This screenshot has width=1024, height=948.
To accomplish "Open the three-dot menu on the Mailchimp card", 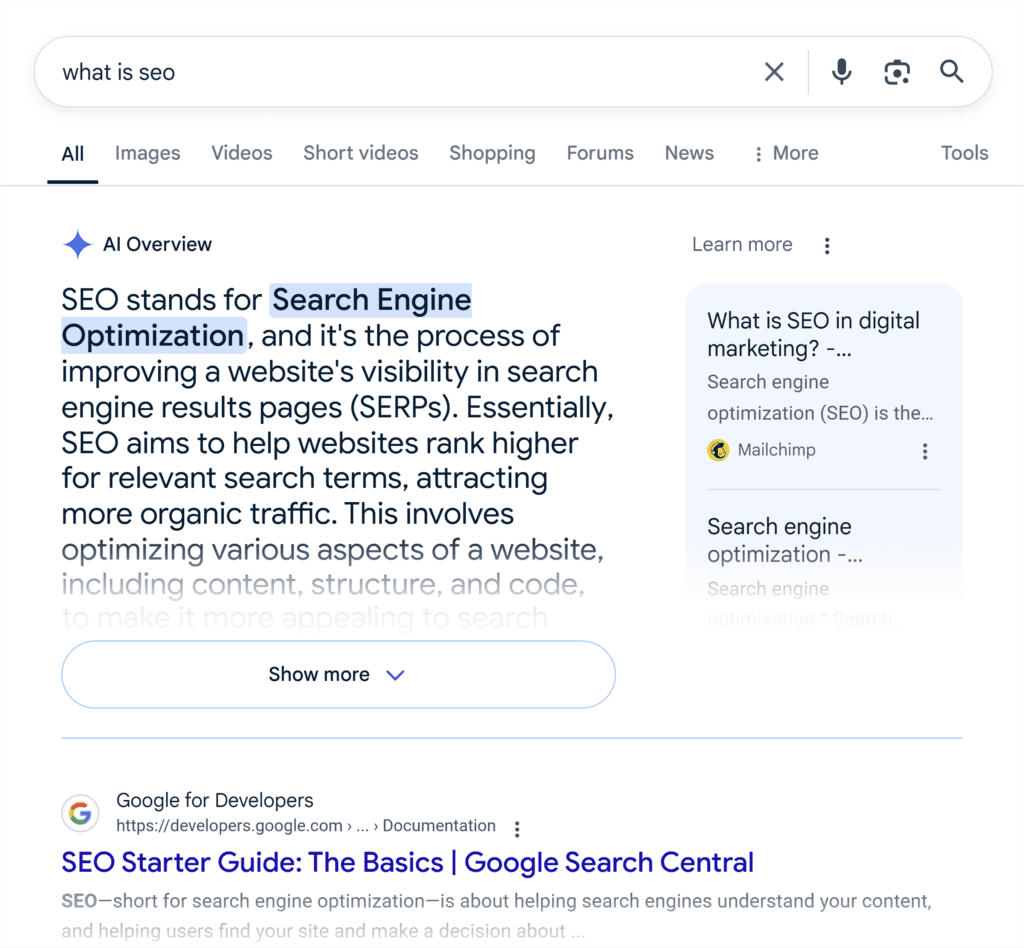I will [x=925, y=451].
